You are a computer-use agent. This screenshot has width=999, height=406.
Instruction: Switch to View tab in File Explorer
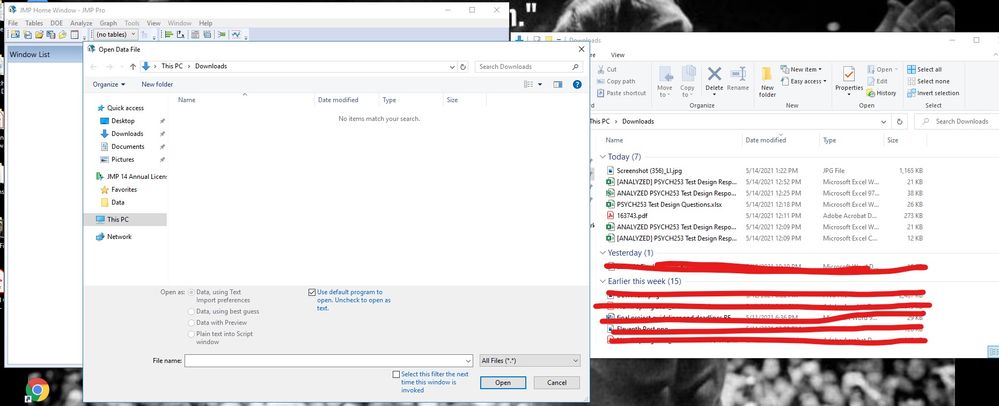pos(617,55)
